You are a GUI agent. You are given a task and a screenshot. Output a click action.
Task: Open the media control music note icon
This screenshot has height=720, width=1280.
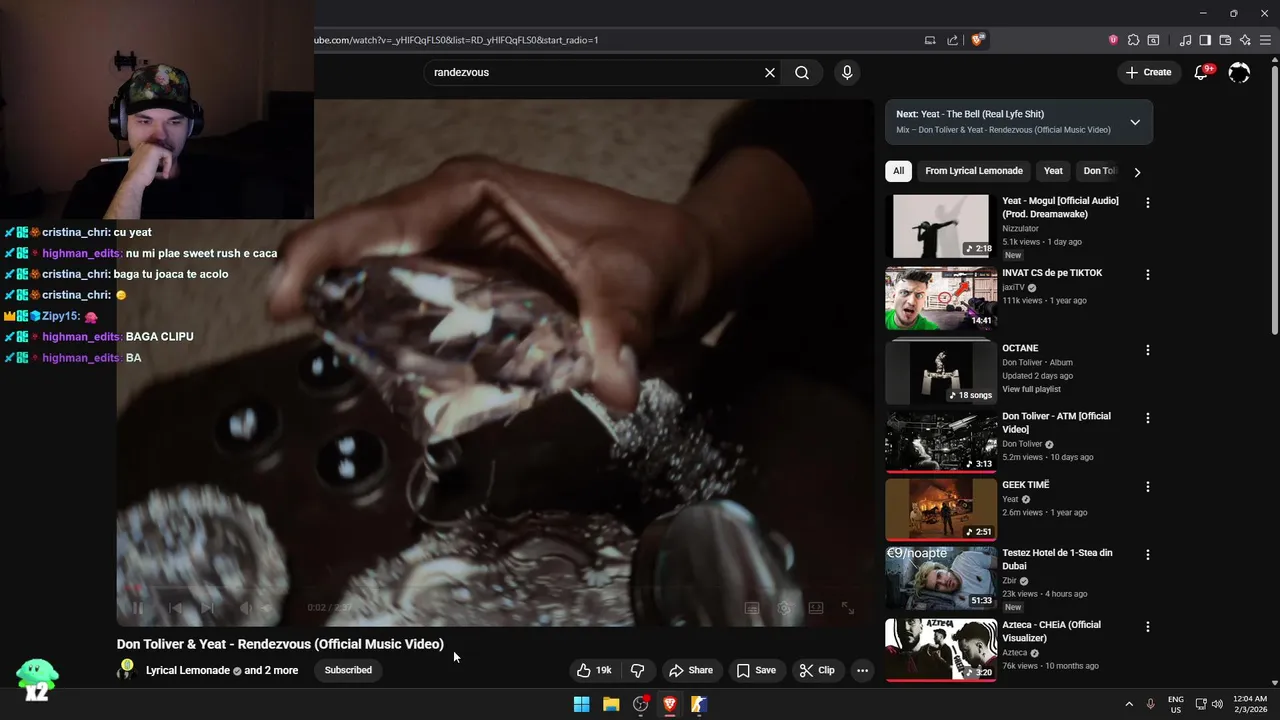[x=1185, y=40]
